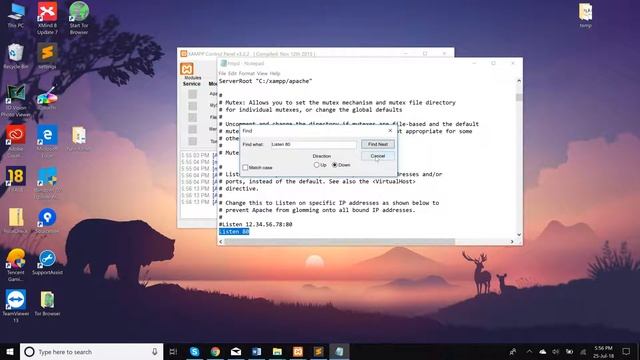Screen dimensions: 640x360
Task: Click the XAMPP logo in the Control Panel
Action: point(187,69)
